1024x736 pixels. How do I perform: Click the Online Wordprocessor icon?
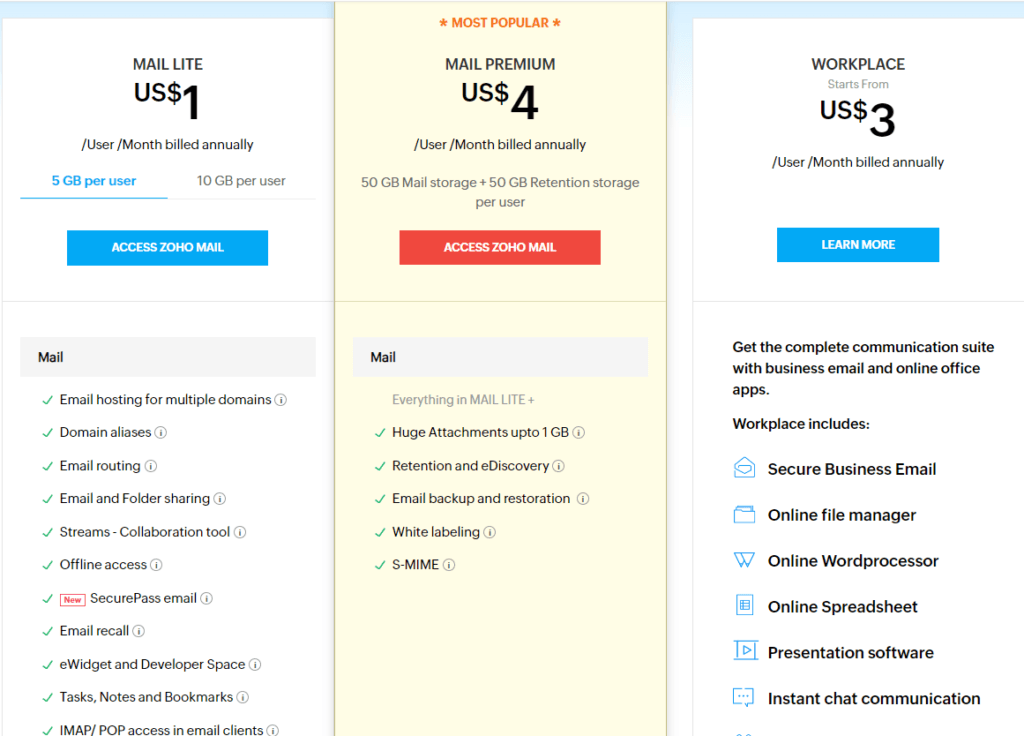click(x=744, y=560)
